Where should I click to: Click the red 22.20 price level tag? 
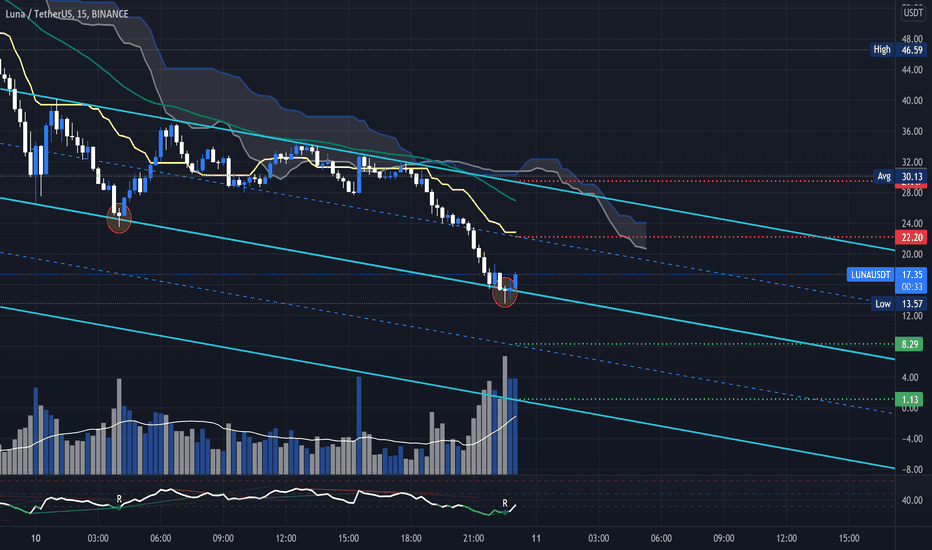pos(912,237)
